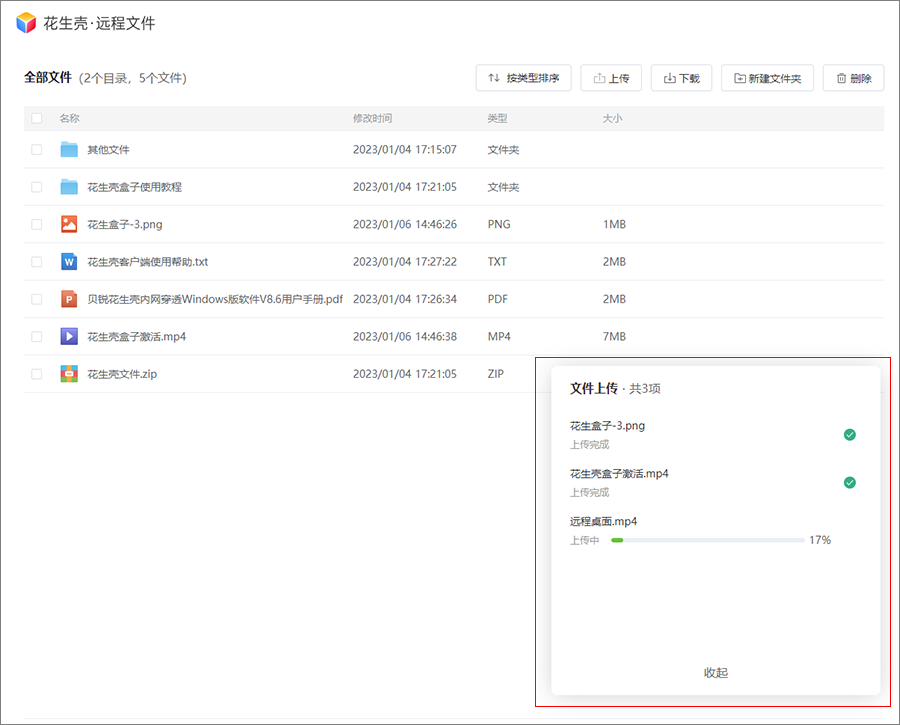Click 花生壳盒子激活.mp4 in the upload panel
This screenshot has height=725, width=900.
pos(619,474)
